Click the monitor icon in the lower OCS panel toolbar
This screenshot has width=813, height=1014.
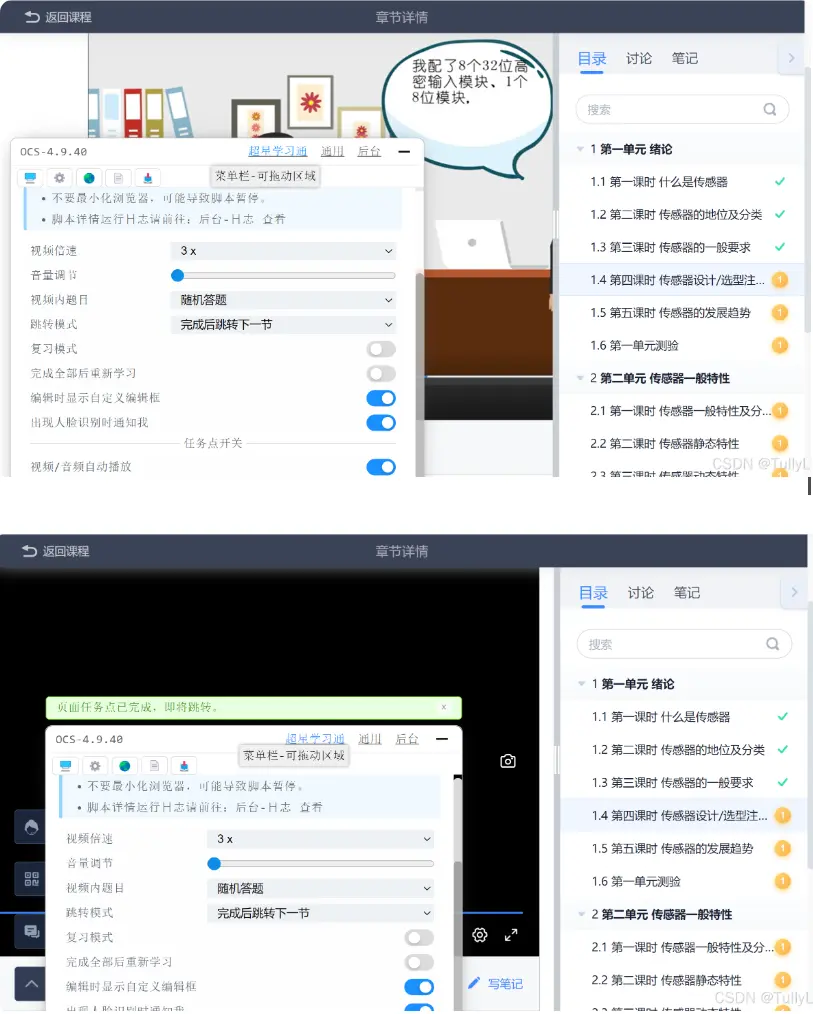65,766
